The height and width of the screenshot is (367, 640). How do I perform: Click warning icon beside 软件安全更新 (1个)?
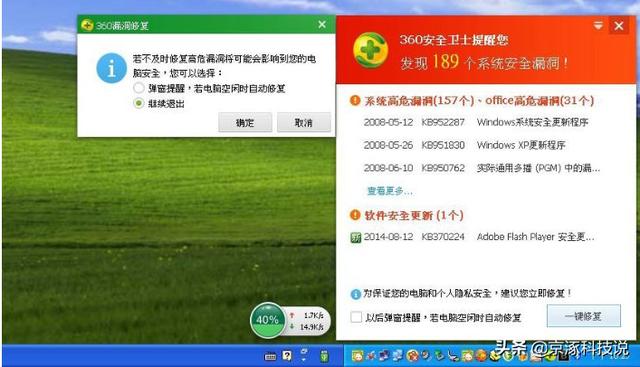[355, 215]
